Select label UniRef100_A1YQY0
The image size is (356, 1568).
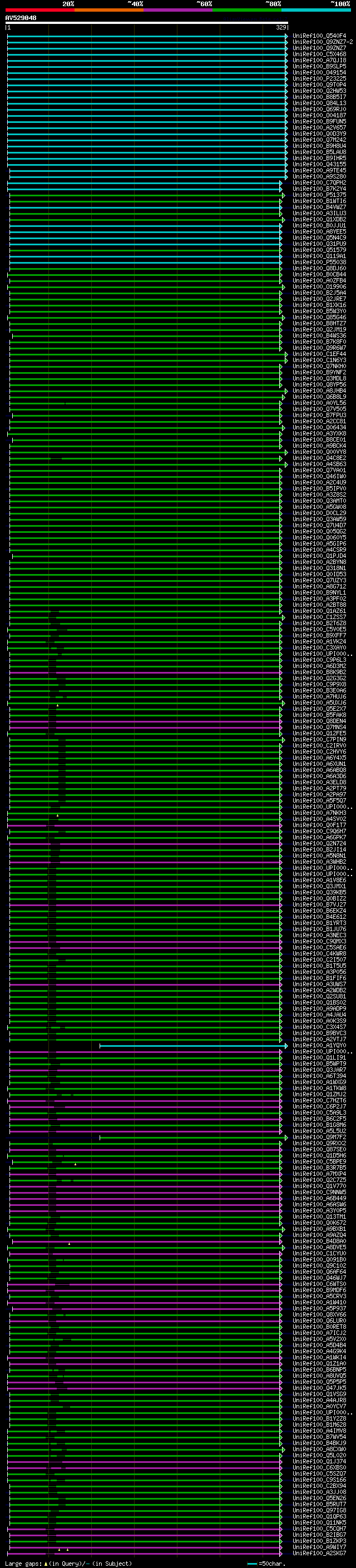point(319,1046)
